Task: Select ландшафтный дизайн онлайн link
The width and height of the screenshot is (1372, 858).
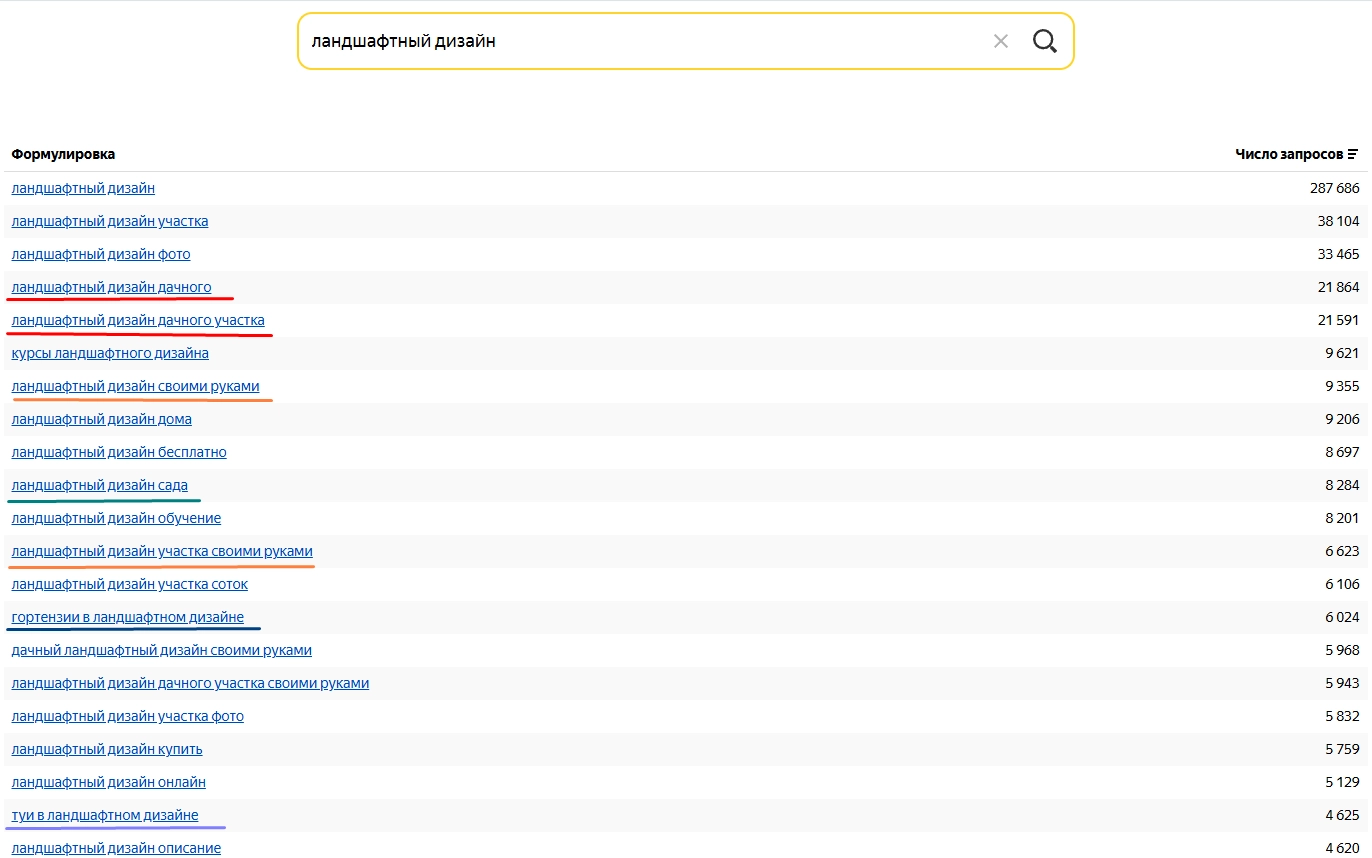Action: (108, 782)
